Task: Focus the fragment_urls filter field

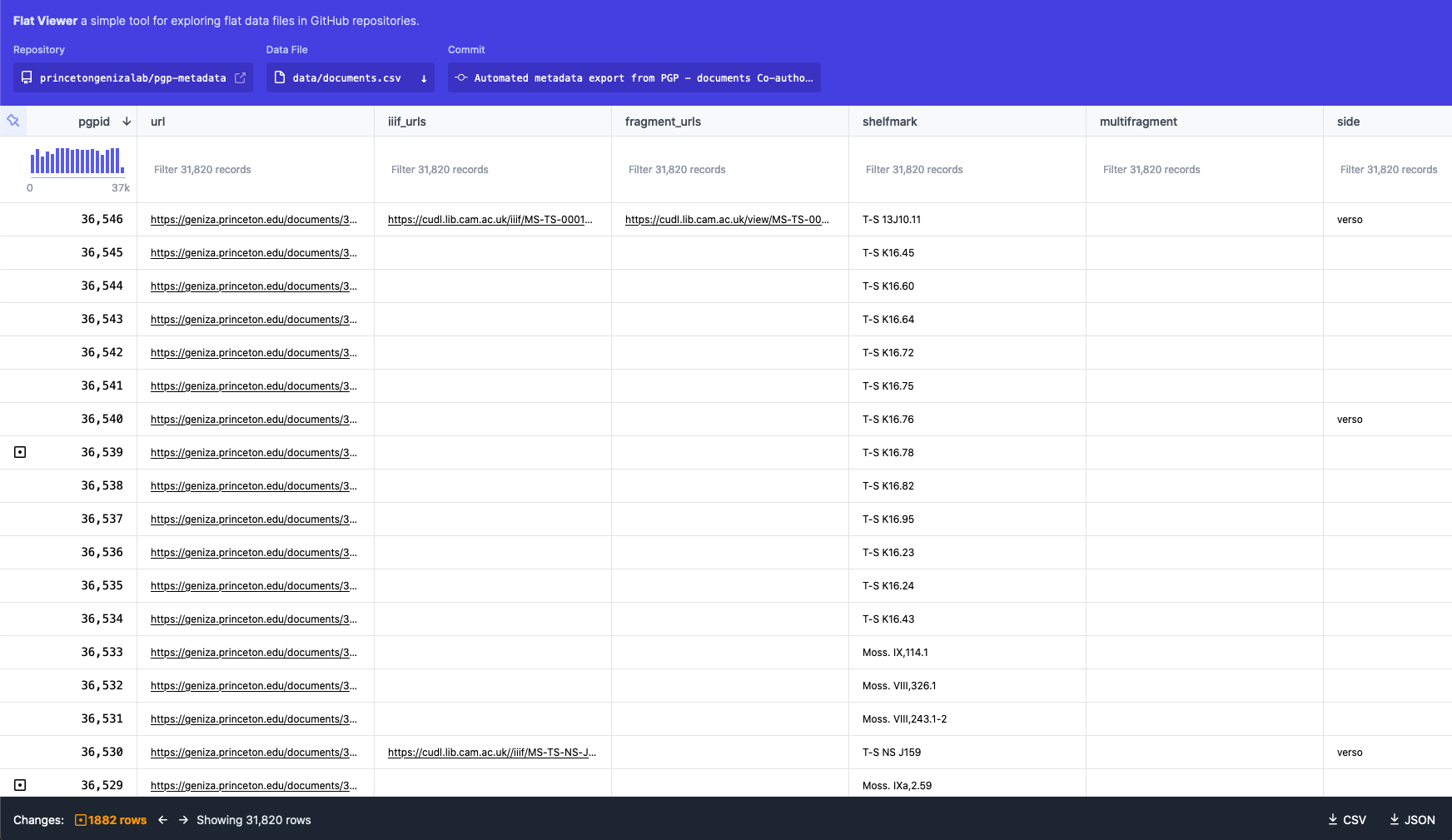Action: click(730, 169)
